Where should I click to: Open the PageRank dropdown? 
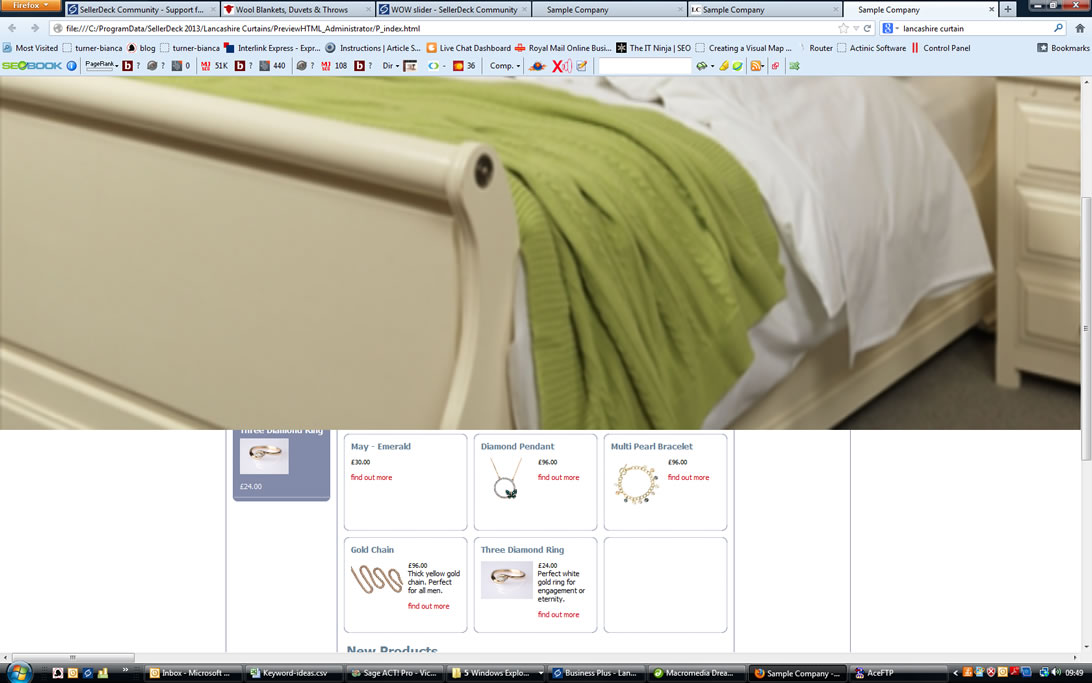pos(101,66)
